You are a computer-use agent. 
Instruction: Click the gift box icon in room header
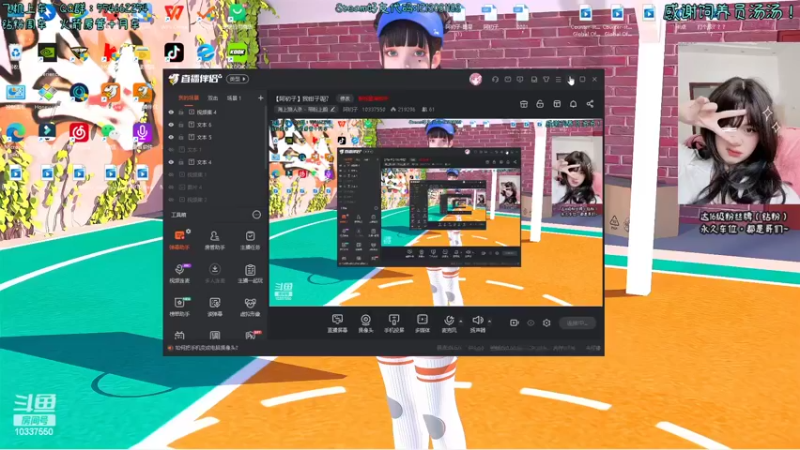point(523,104)
